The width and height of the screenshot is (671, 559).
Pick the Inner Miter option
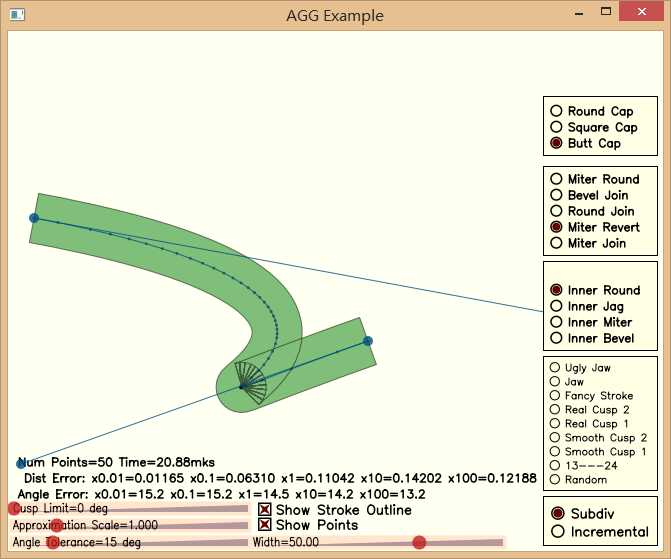tap(591, 322)
